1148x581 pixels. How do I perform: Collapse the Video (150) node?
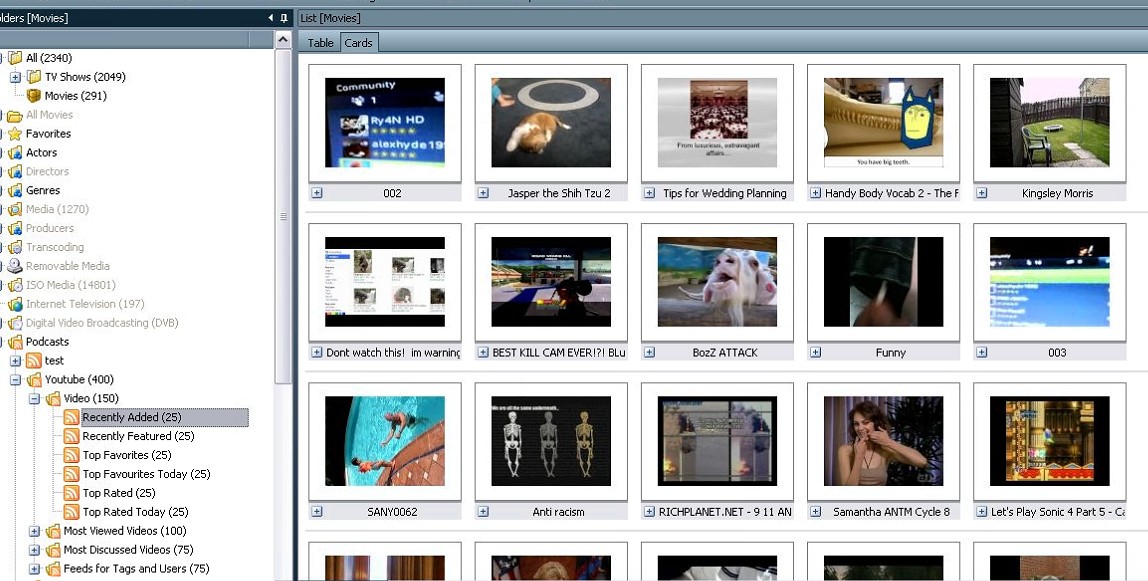(34, 399)
